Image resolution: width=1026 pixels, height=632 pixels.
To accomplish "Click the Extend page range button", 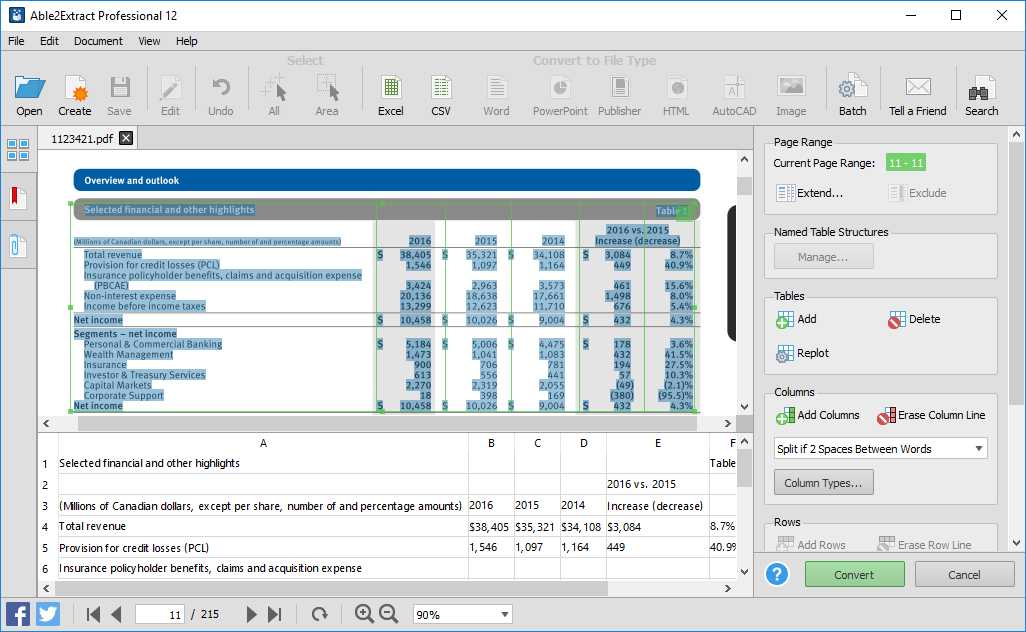I will coord(809,193).
